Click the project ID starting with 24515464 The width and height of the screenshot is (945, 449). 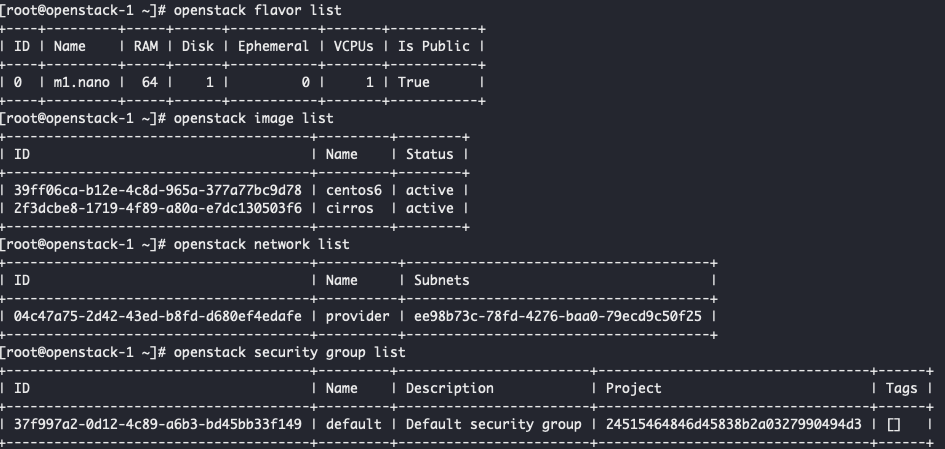pos(733,424)
